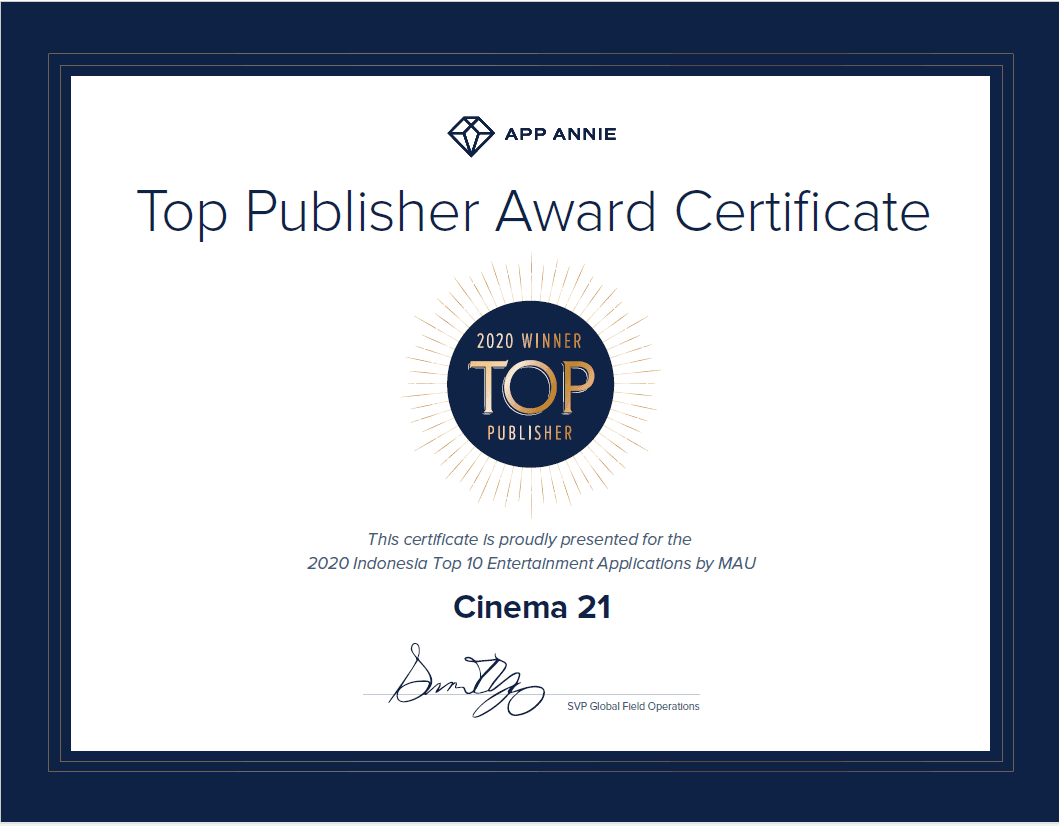Click the word "Publisher" in the large title

[361, 212]
